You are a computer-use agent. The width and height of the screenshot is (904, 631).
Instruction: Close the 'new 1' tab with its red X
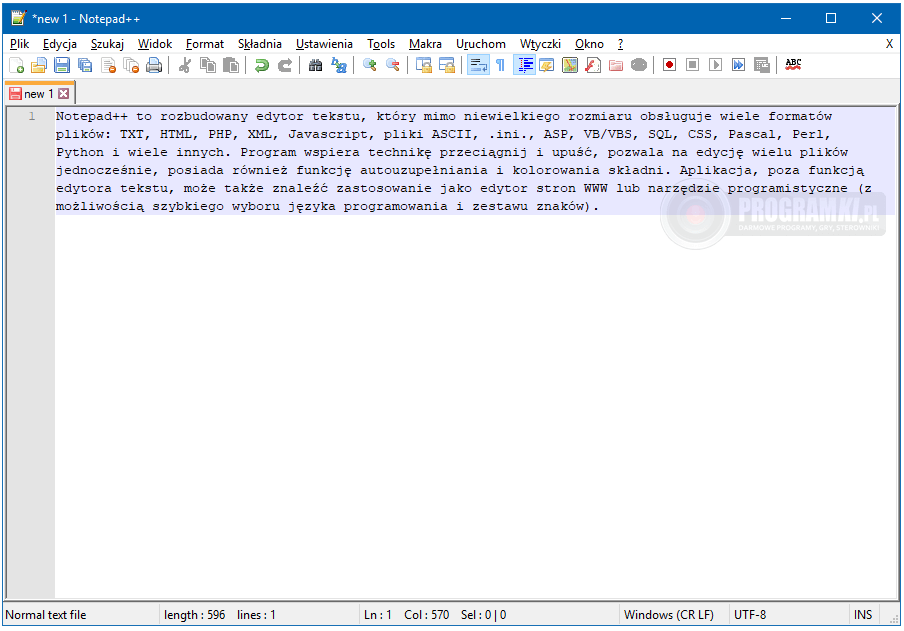click(64, 93)
